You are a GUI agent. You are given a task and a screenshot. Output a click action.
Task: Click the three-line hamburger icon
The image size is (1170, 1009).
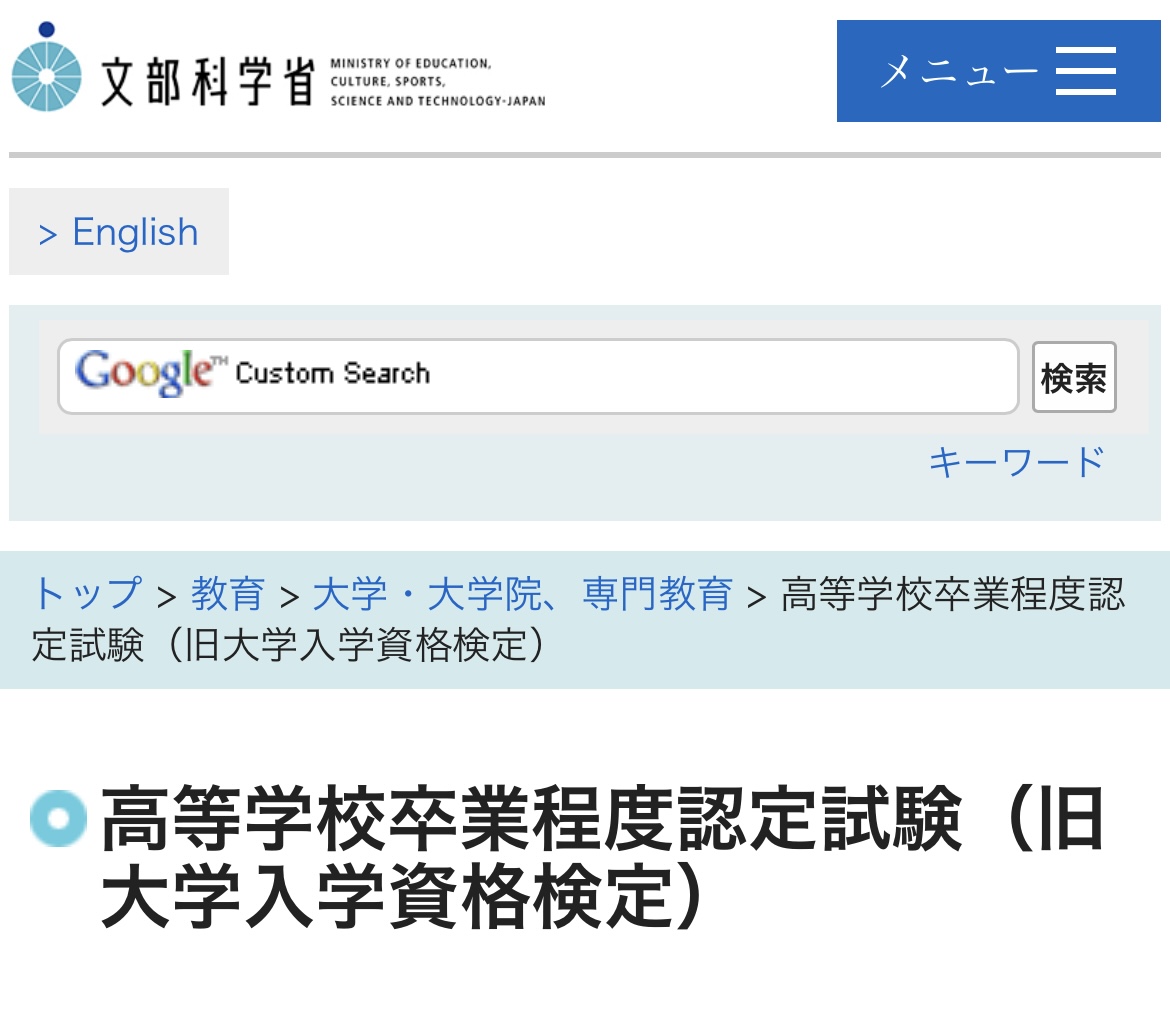1086,71
